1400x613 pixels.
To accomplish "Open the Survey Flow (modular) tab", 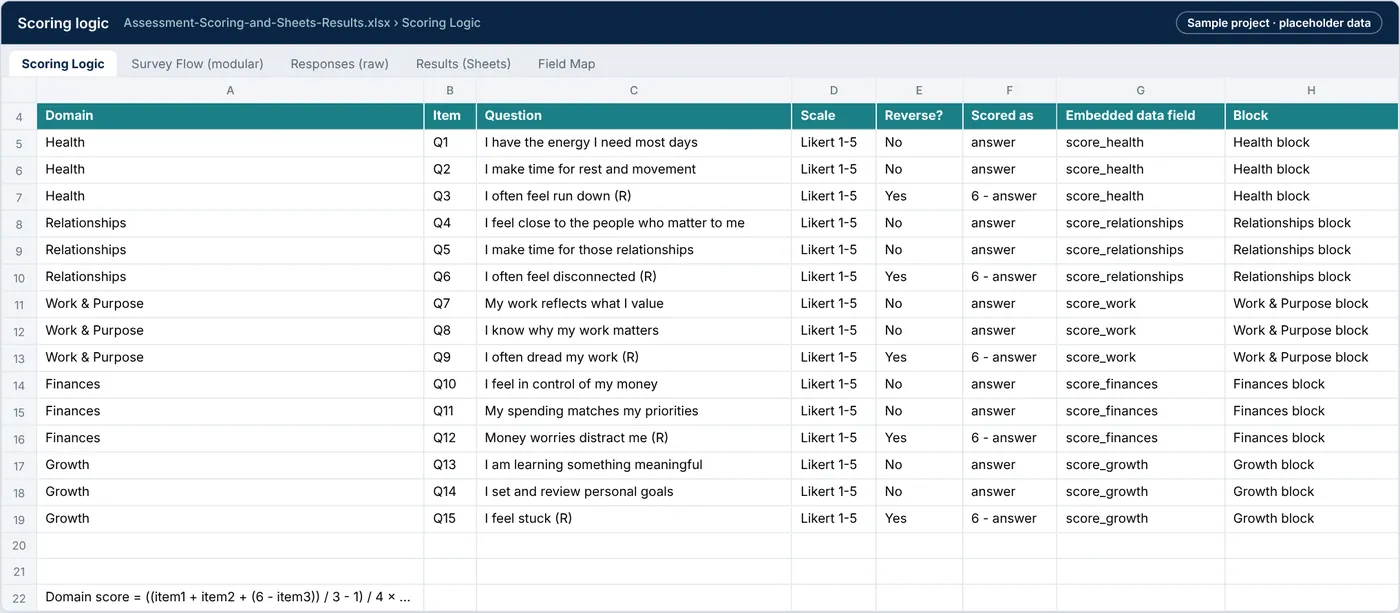I will pyautogui.click(x=197, y=63).
